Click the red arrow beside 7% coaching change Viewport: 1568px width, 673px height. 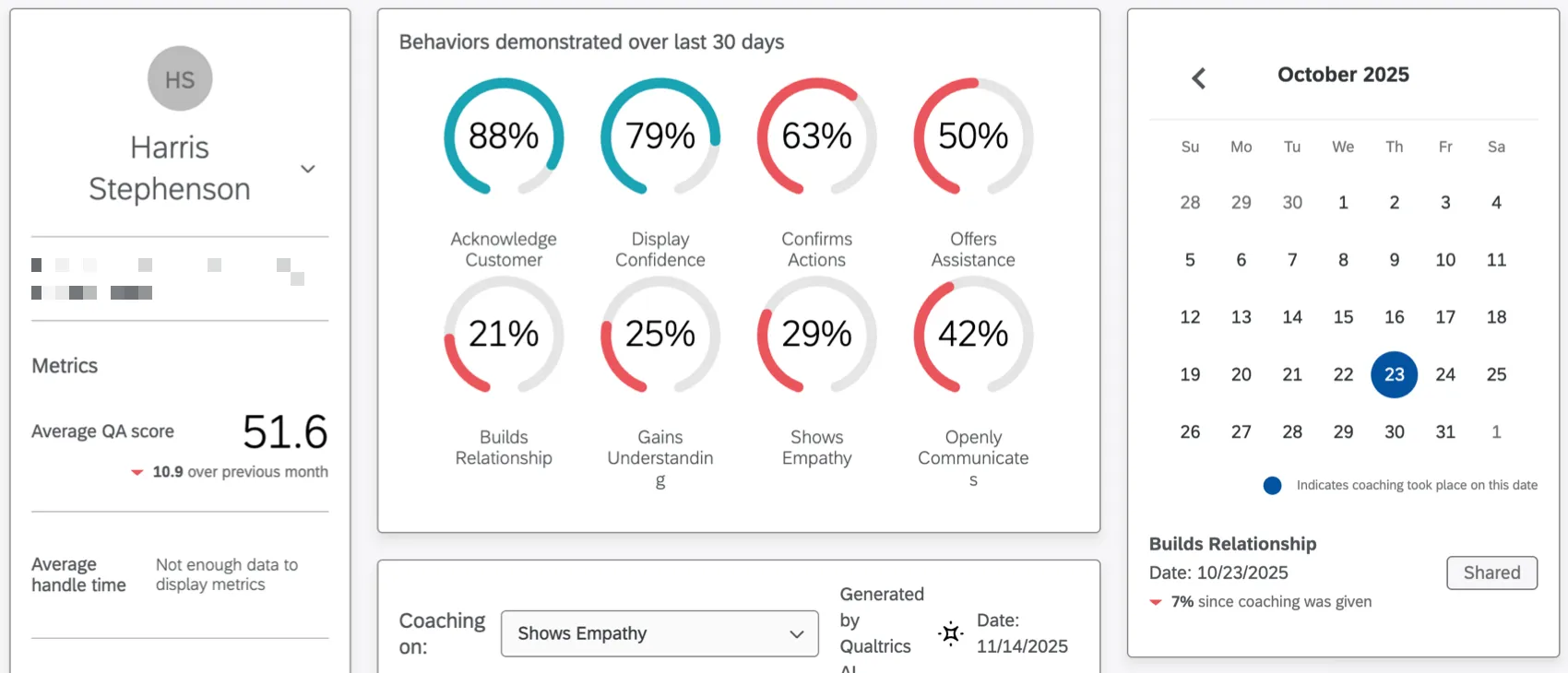point(1156,602)
